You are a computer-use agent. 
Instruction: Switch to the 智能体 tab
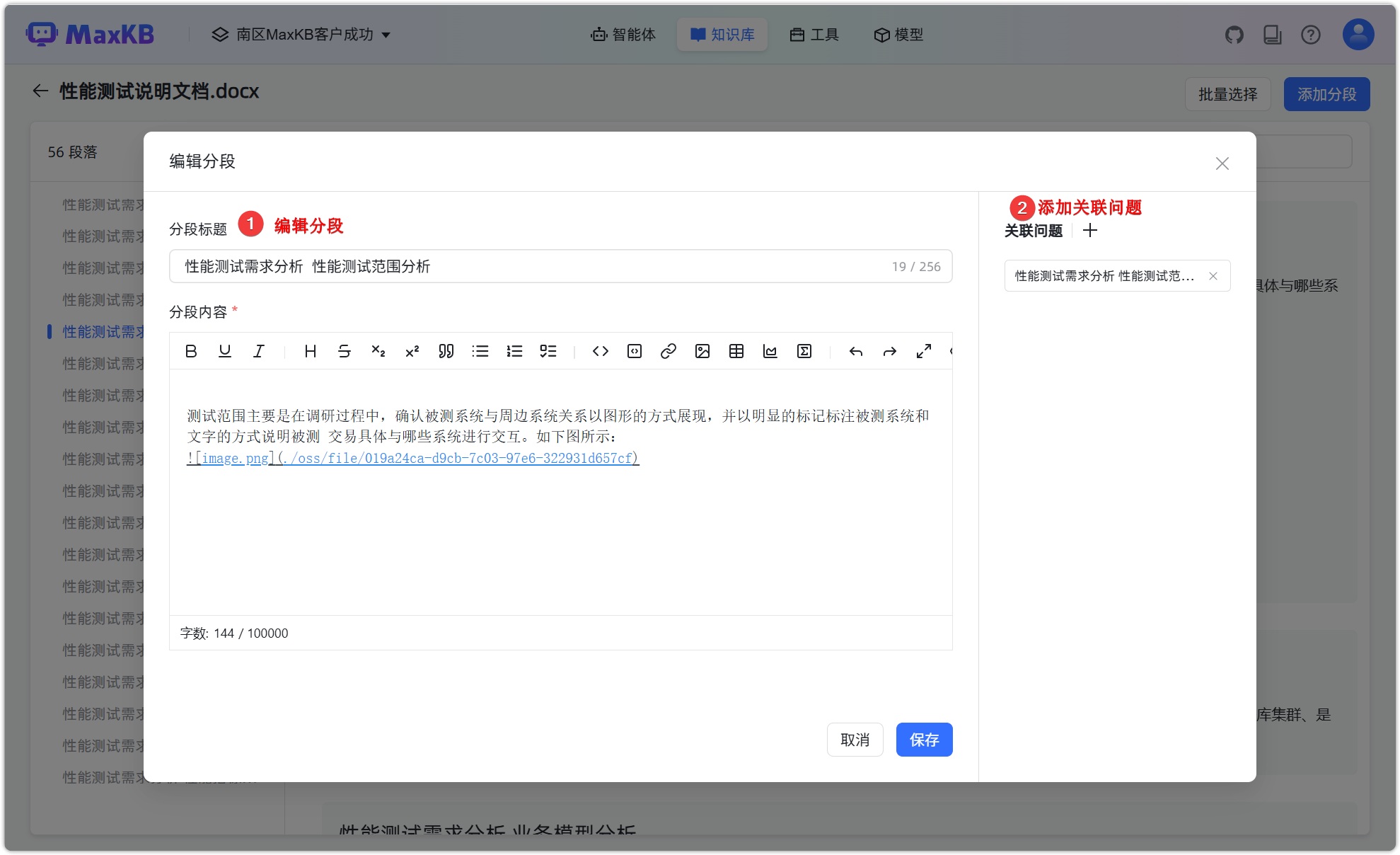623,34
